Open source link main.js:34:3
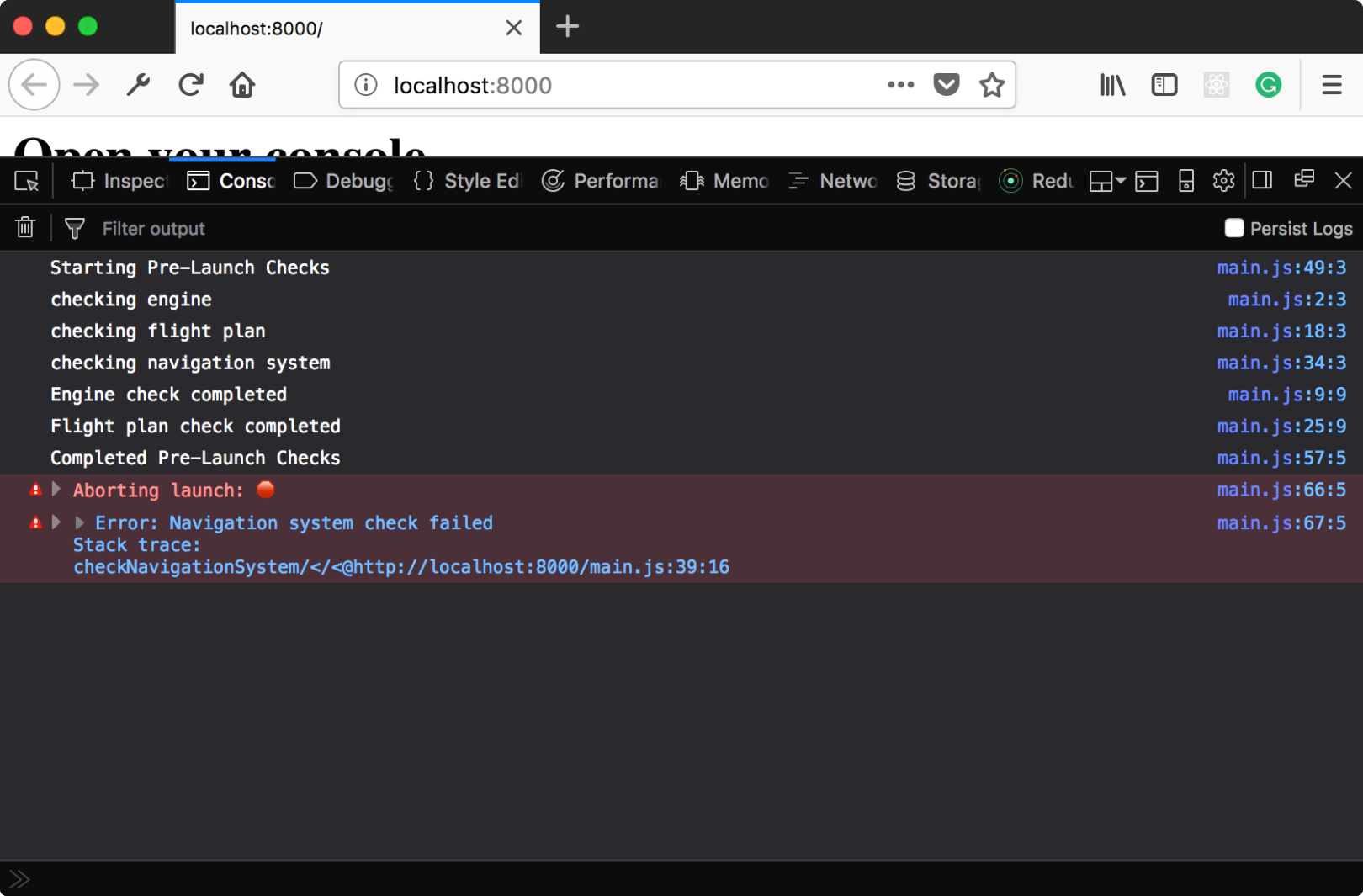Screen dimensions: 1363x896 coord(1281,363)
